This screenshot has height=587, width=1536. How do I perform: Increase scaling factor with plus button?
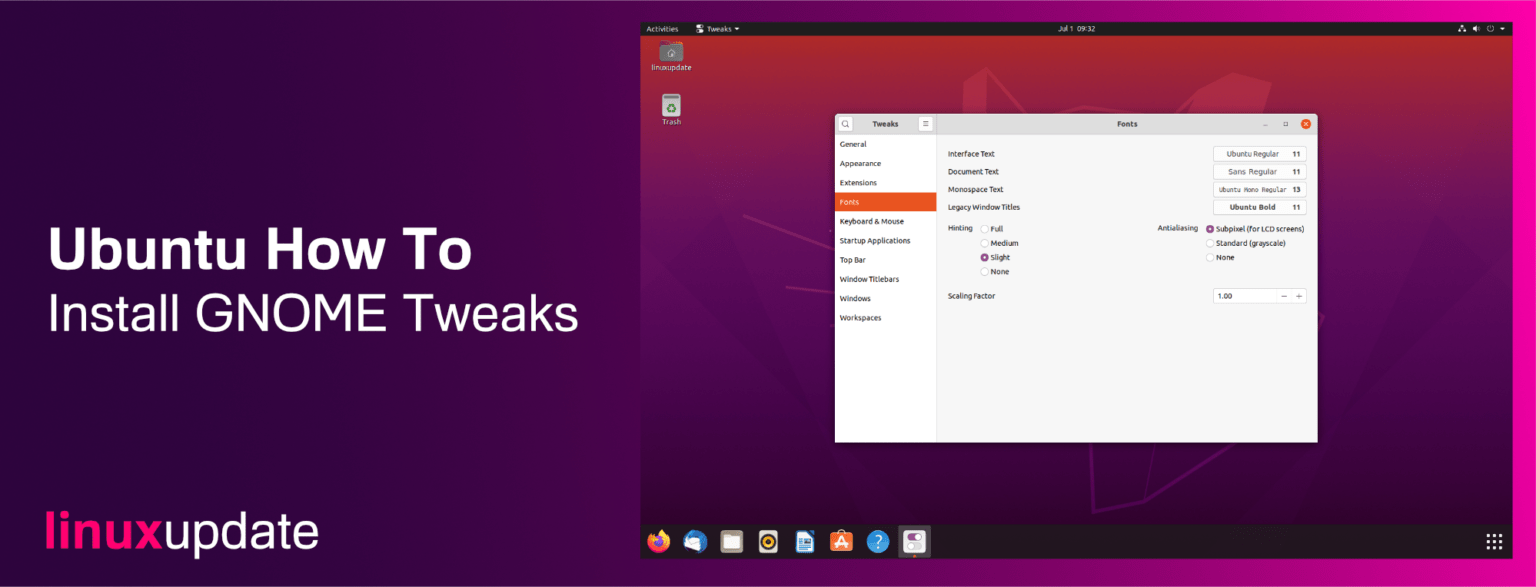pos(1299,296)
